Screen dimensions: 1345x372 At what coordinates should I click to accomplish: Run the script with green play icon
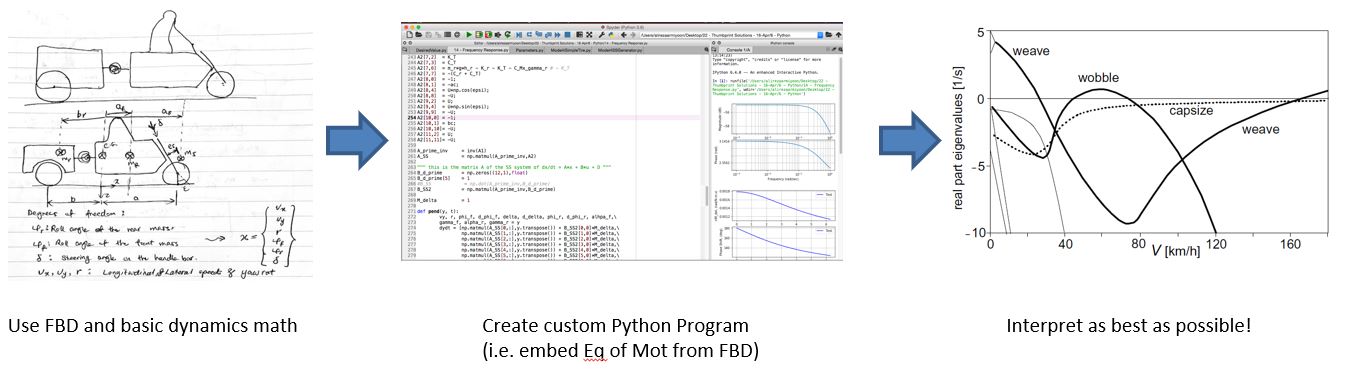coord(469,35)
